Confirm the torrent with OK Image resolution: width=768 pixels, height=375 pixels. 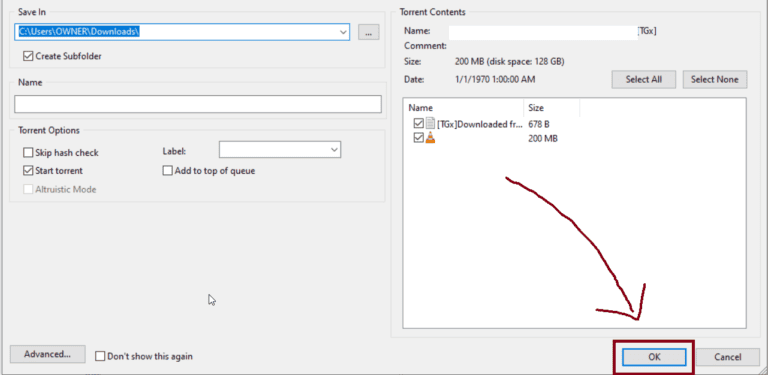[x=654, y=357]
